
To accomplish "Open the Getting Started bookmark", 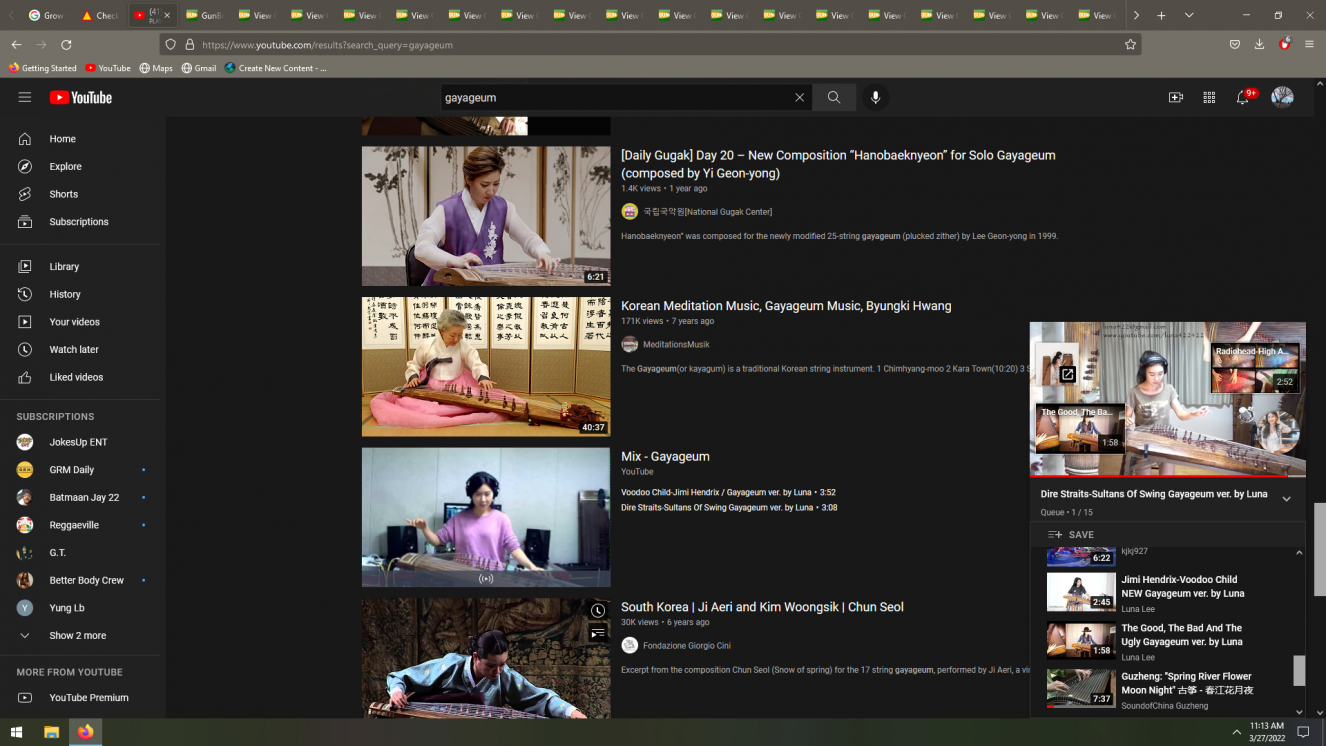I will (x=42, y=68).
